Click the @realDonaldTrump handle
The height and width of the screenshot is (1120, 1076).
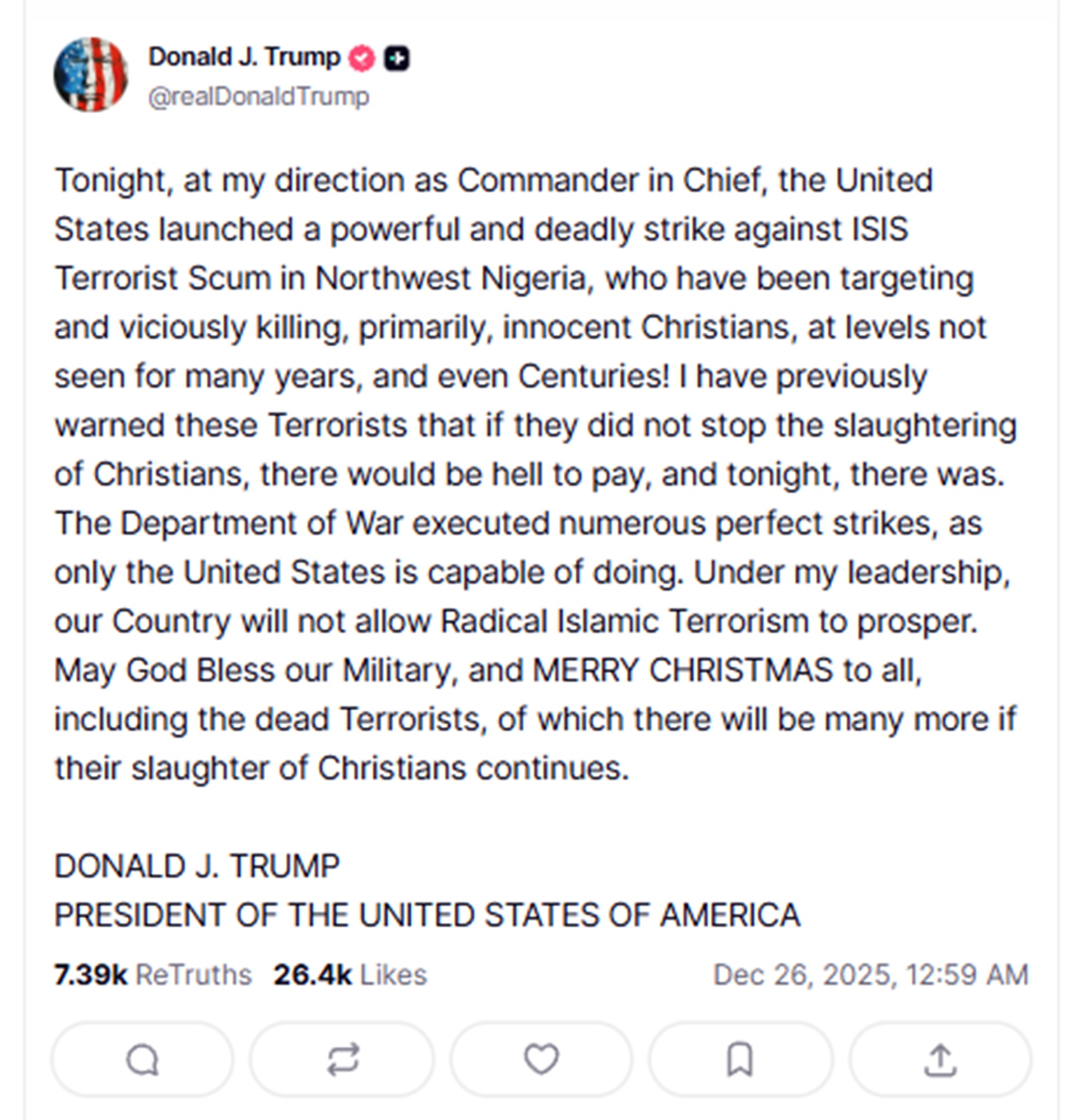click(x=258, y=96)
